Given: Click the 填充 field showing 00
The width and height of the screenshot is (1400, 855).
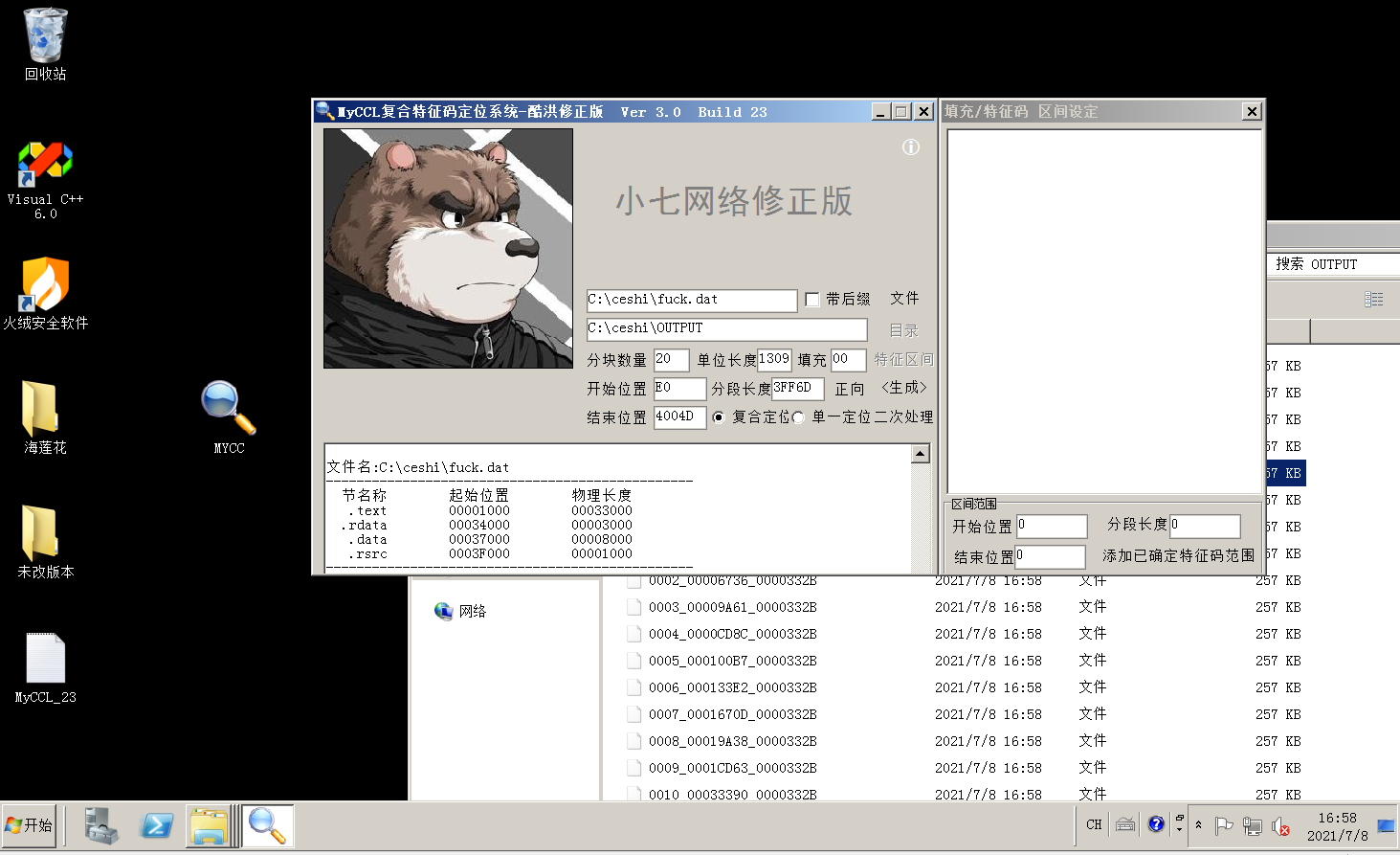Looking at the screenshot, I should pyautogui.click(x=849, y=359).
